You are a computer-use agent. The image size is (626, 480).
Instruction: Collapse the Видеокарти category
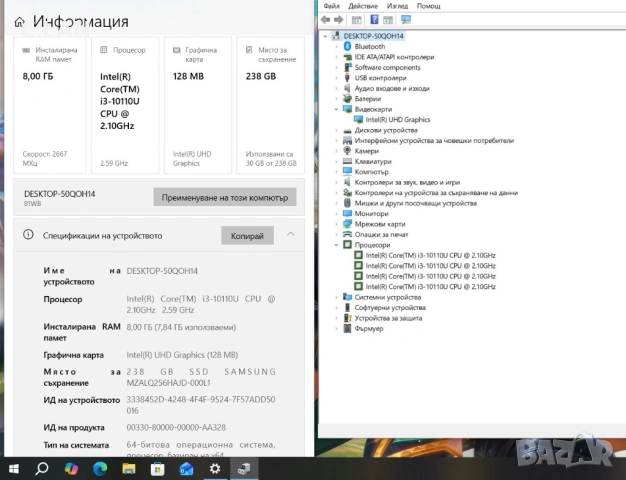point(336,109)
